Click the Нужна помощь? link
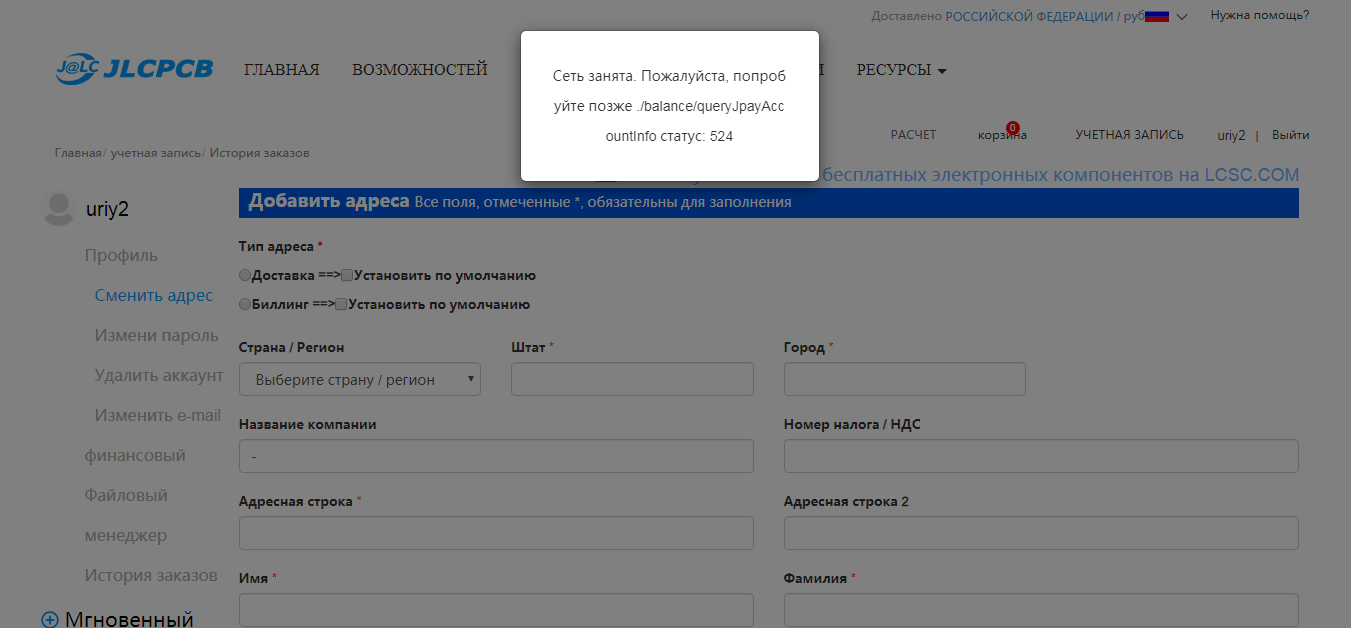1351x628 pixels. [1260, 15]
